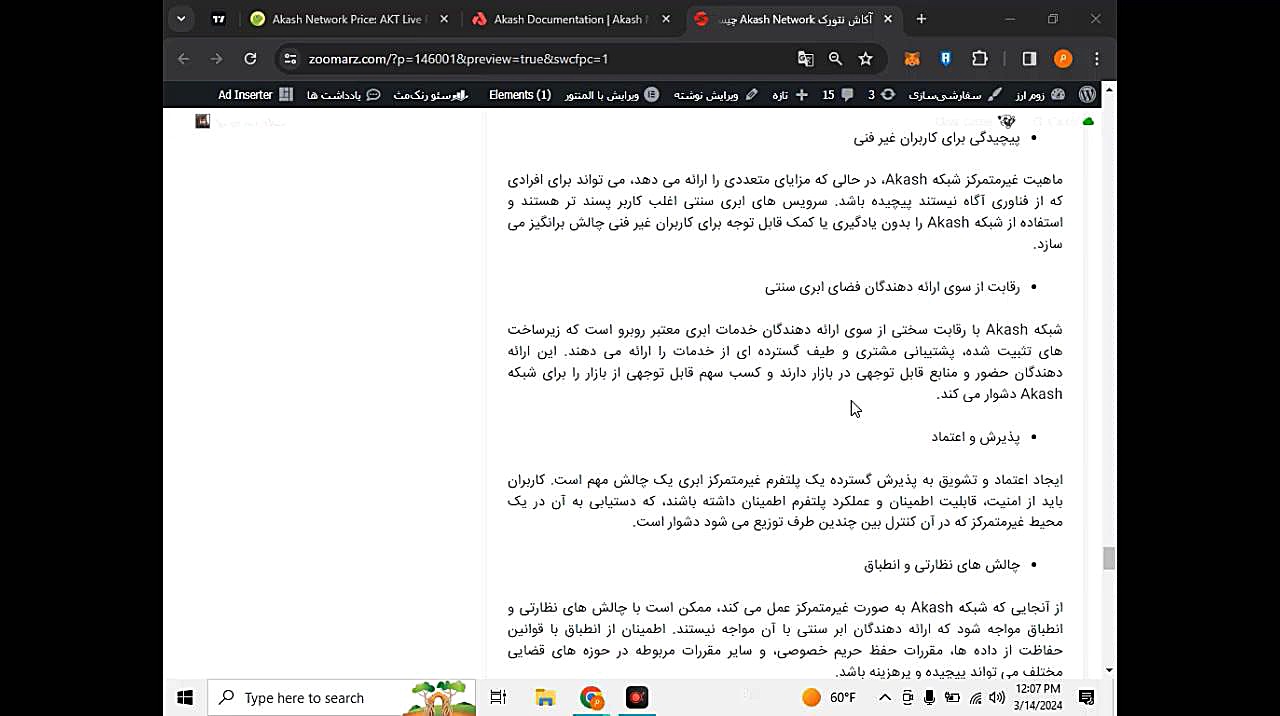Go back to the previous page
The height and width of the screenshot is (716, 1280).
click(x=183, y=59)
